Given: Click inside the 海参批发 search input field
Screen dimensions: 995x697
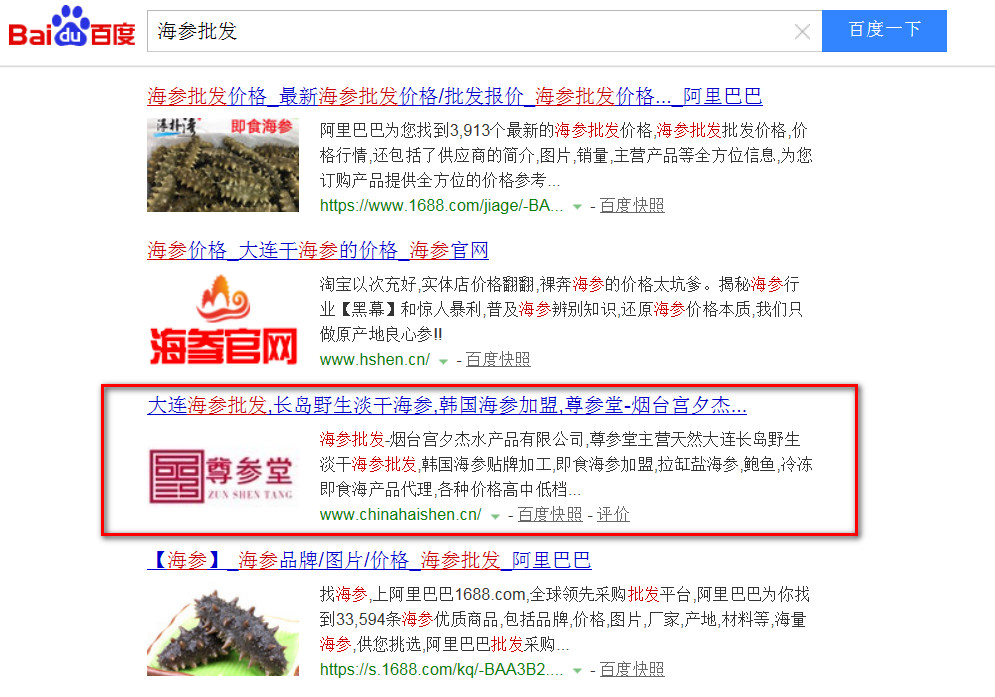Looking at the screenshot, I should click(400, 31).
